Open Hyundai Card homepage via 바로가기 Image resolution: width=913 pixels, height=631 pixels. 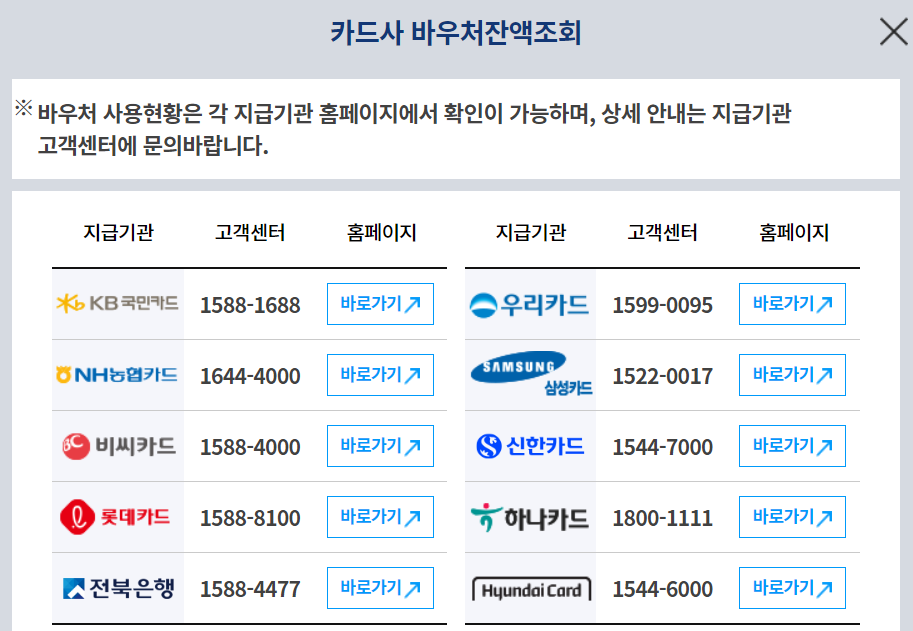pos(792,588)
